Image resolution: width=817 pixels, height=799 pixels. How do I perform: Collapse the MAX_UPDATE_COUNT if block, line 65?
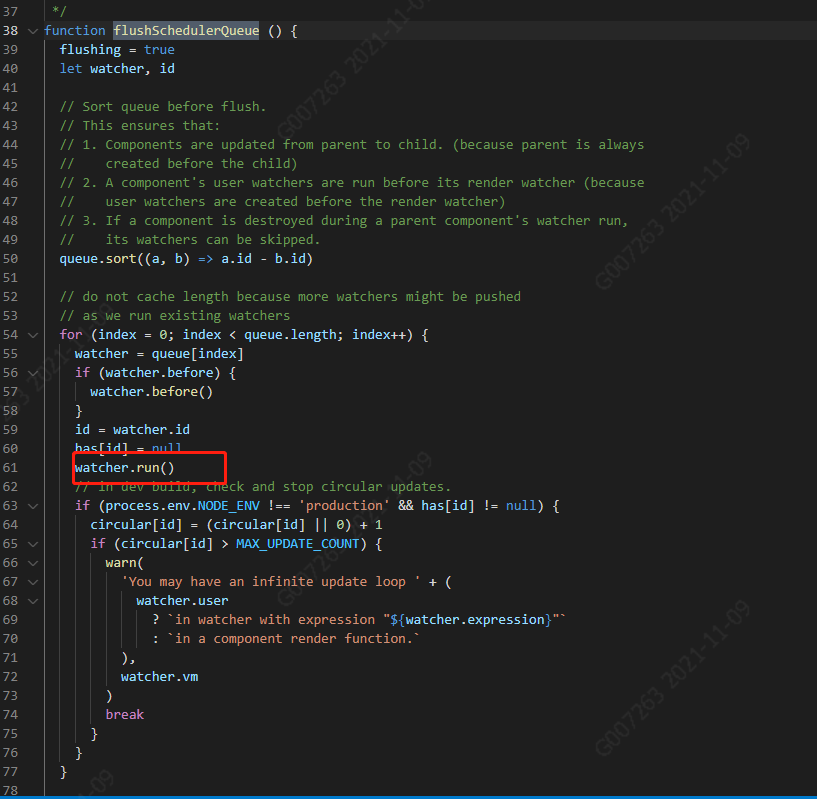coord(33,544)
